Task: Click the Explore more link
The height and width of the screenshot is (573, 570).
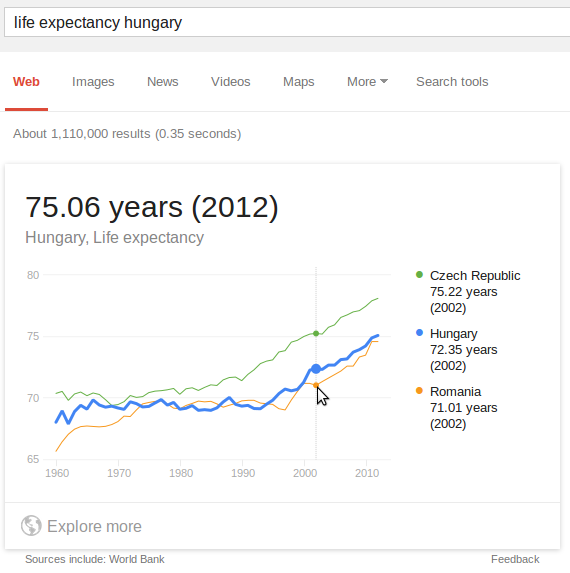Action: tap(94, 526)
